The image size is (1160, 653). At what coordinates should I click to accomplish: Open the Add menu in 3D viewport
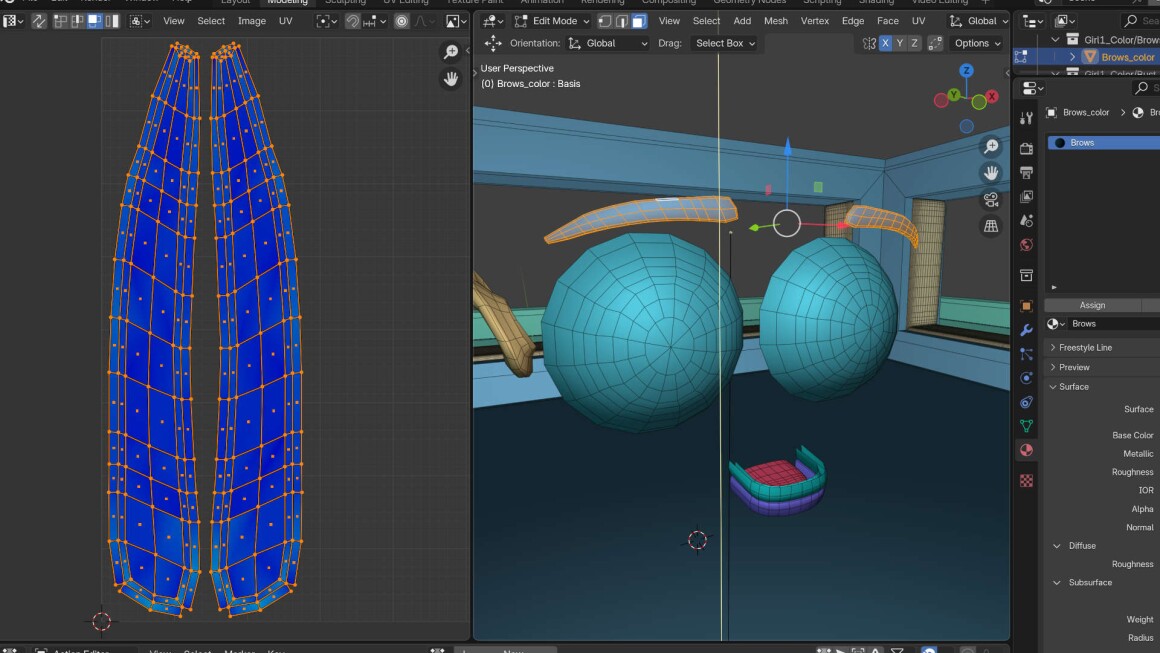(x=742, y=21)
